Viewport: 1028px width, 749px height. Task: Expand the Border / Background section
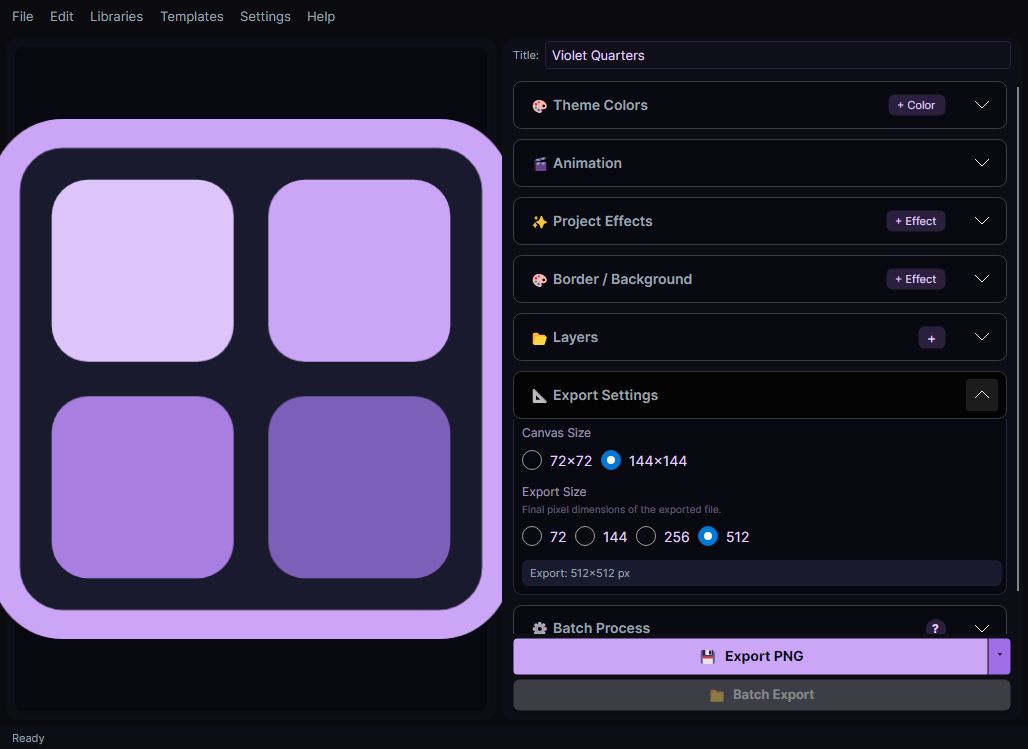click(981, 279)
